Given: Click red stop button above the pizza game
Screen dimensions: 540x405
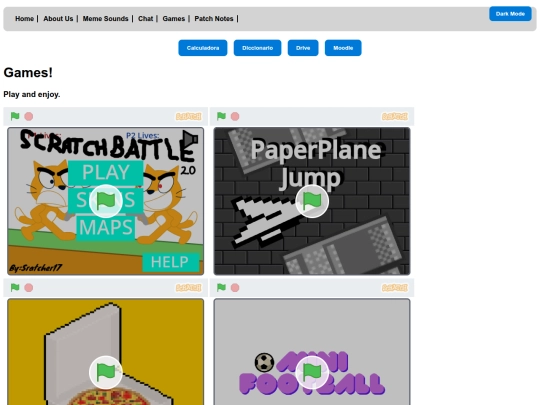Looking at the screenshot, I should 29,288.
